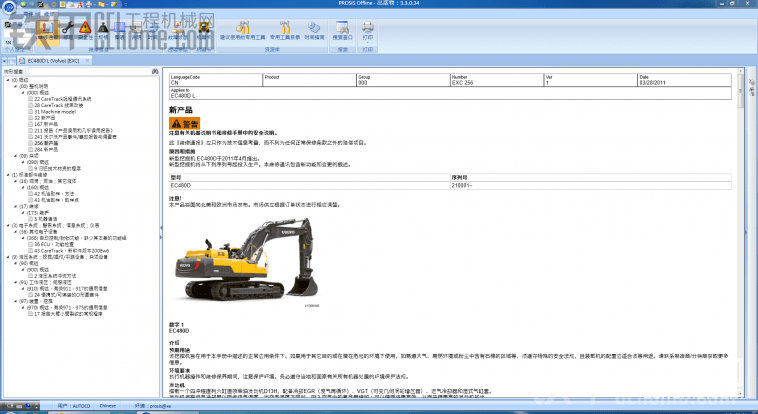This screenshot has height=414, width=758.
Task: Close the EC480D L (Volvo) [EXC] tab
Action: [x=87, y=61]
